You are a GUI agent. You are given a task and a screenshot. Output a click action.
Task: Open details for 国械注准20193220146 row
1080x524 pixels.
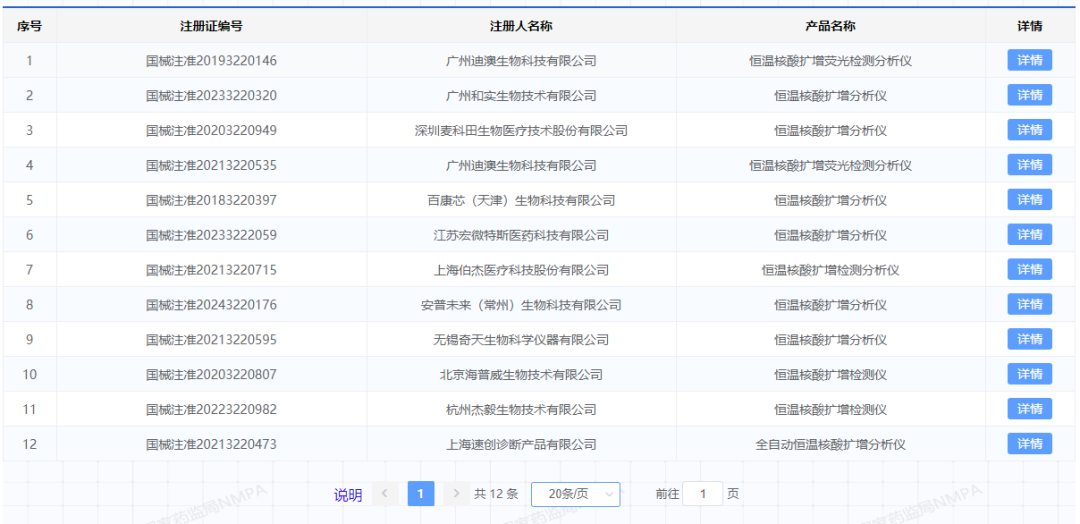tap(1030, 60)
